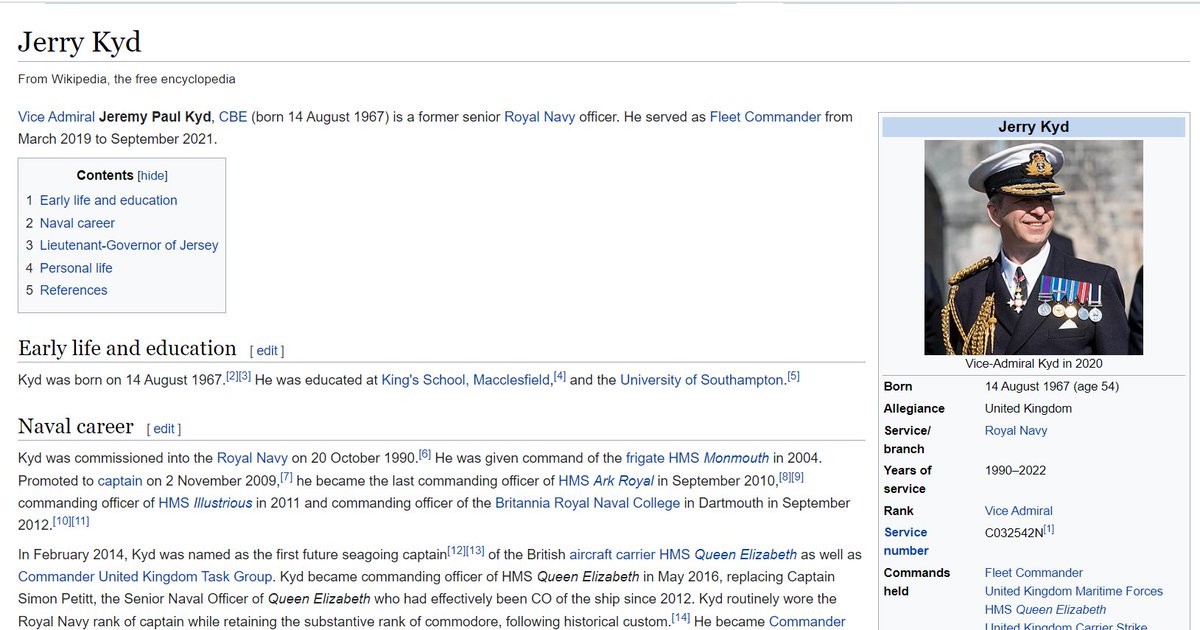Screen dimensions: 1200x630
Task: Open the Vice Admiral link in intro
Action: 56,117
